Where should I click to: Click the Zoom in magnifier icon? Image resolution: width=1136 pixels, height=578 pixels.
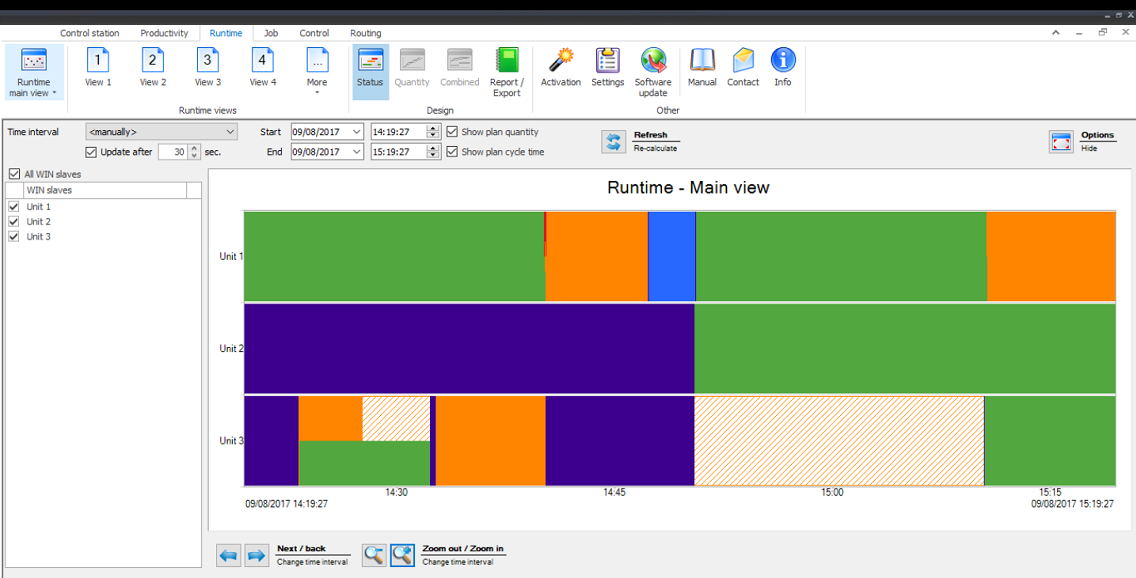coord(402,555)
